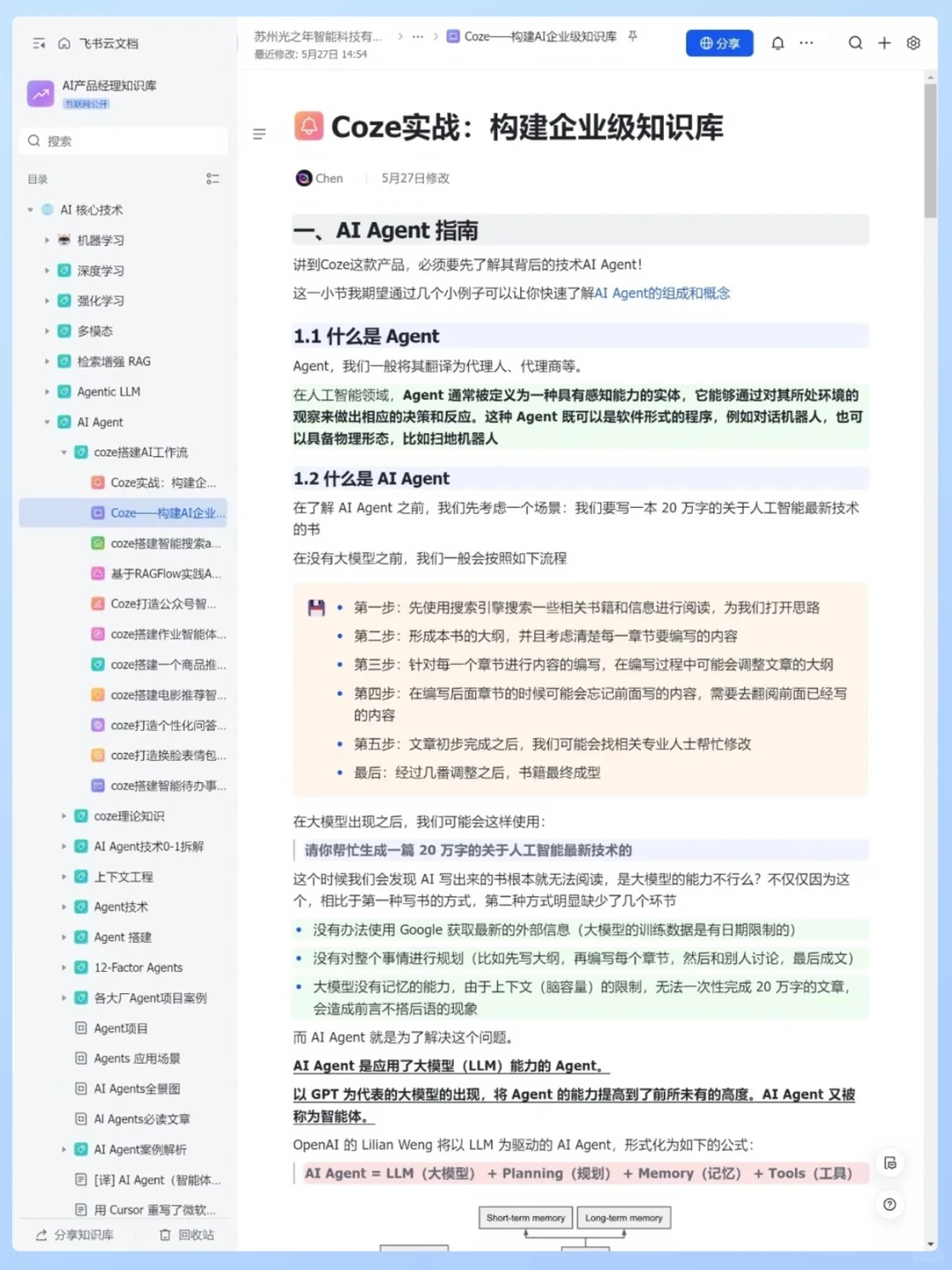Viewport: 952px width, 1270px height.
Task: Open the 回收站 recycle bin
Action: pos(187,1235)
